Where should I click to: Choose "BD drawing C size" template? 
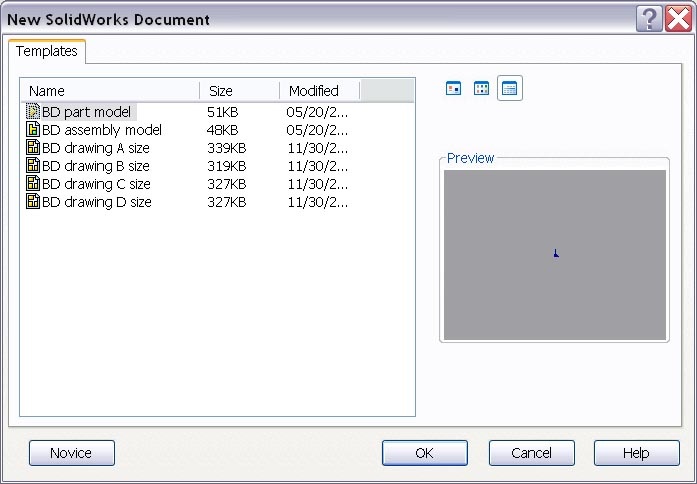[x=96, y=184]
